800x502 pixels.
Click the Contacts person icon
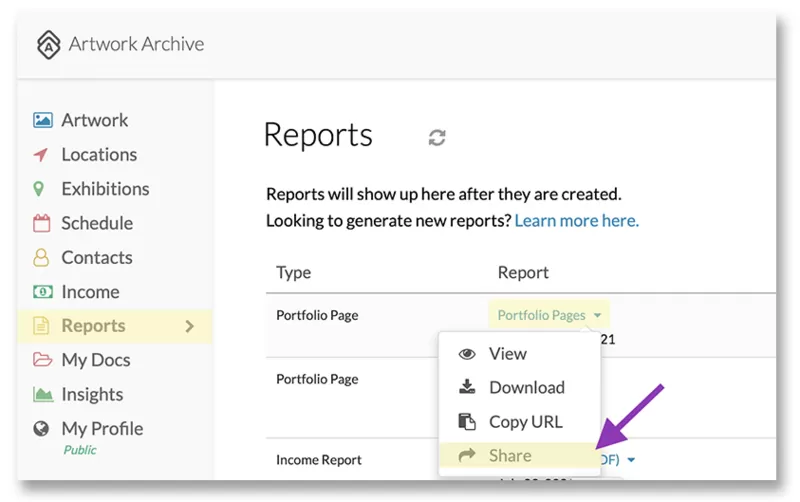[41, 258]
